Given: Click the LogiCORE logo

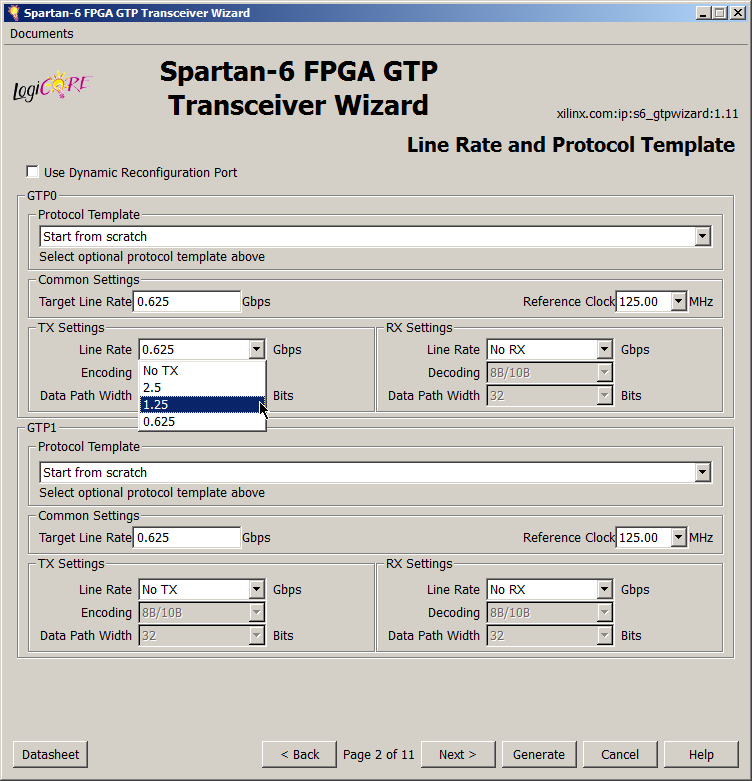Looking at the screenshot, I should tap(52, 86).
